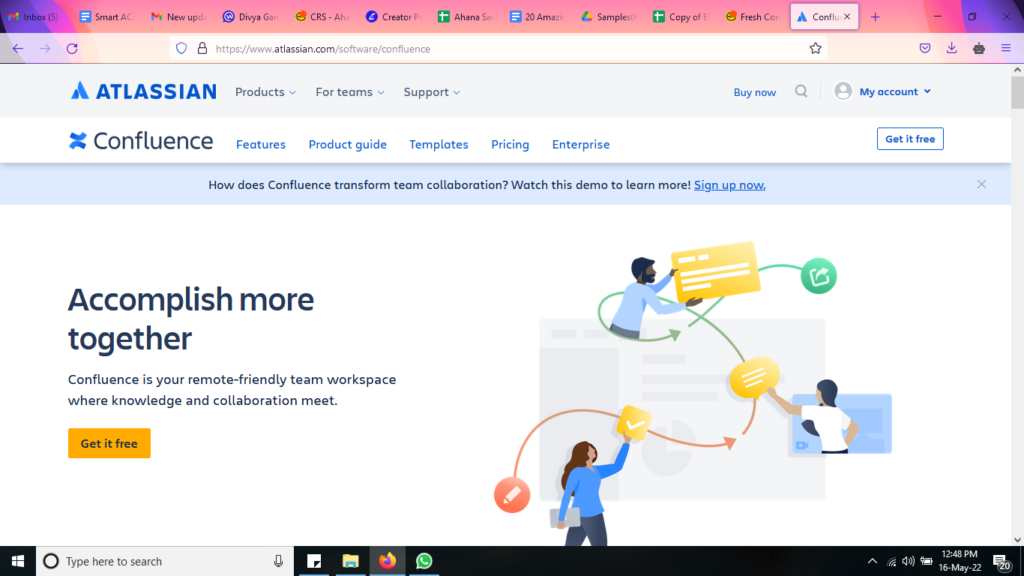1024x576 pixels.
Task: Switch to the Samples Drive tab
Action: [x=608, y=17]
